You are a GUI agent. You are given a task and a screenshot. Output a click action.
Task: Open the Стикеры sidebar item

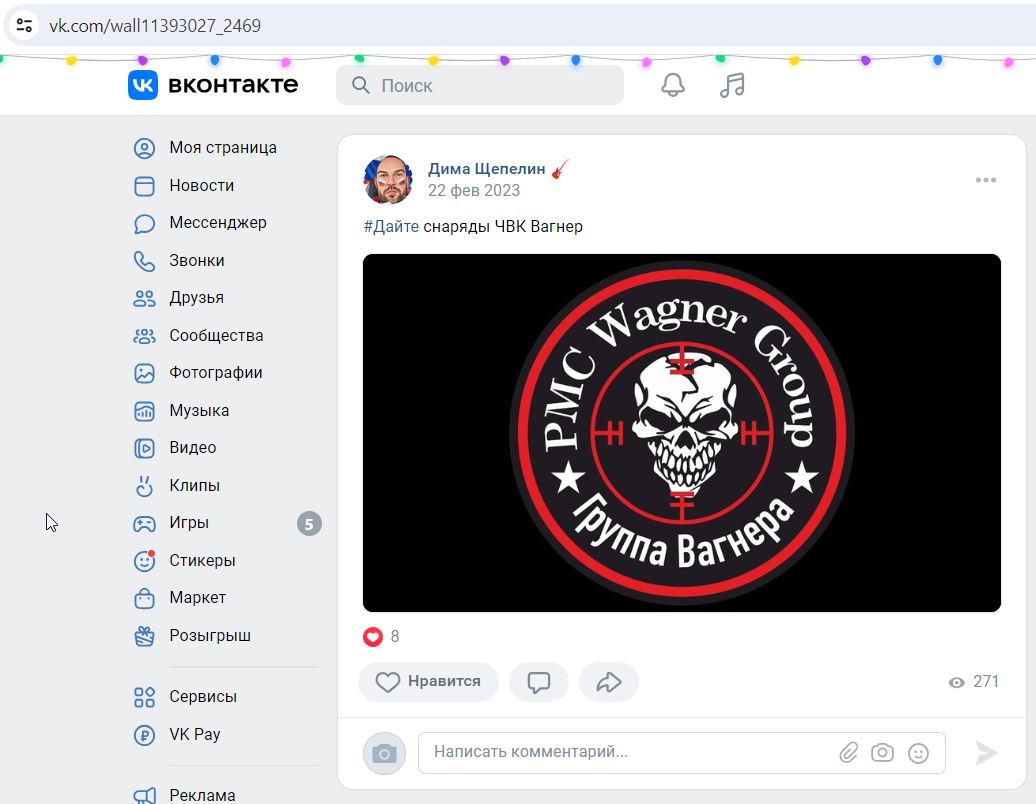[202, 561]
